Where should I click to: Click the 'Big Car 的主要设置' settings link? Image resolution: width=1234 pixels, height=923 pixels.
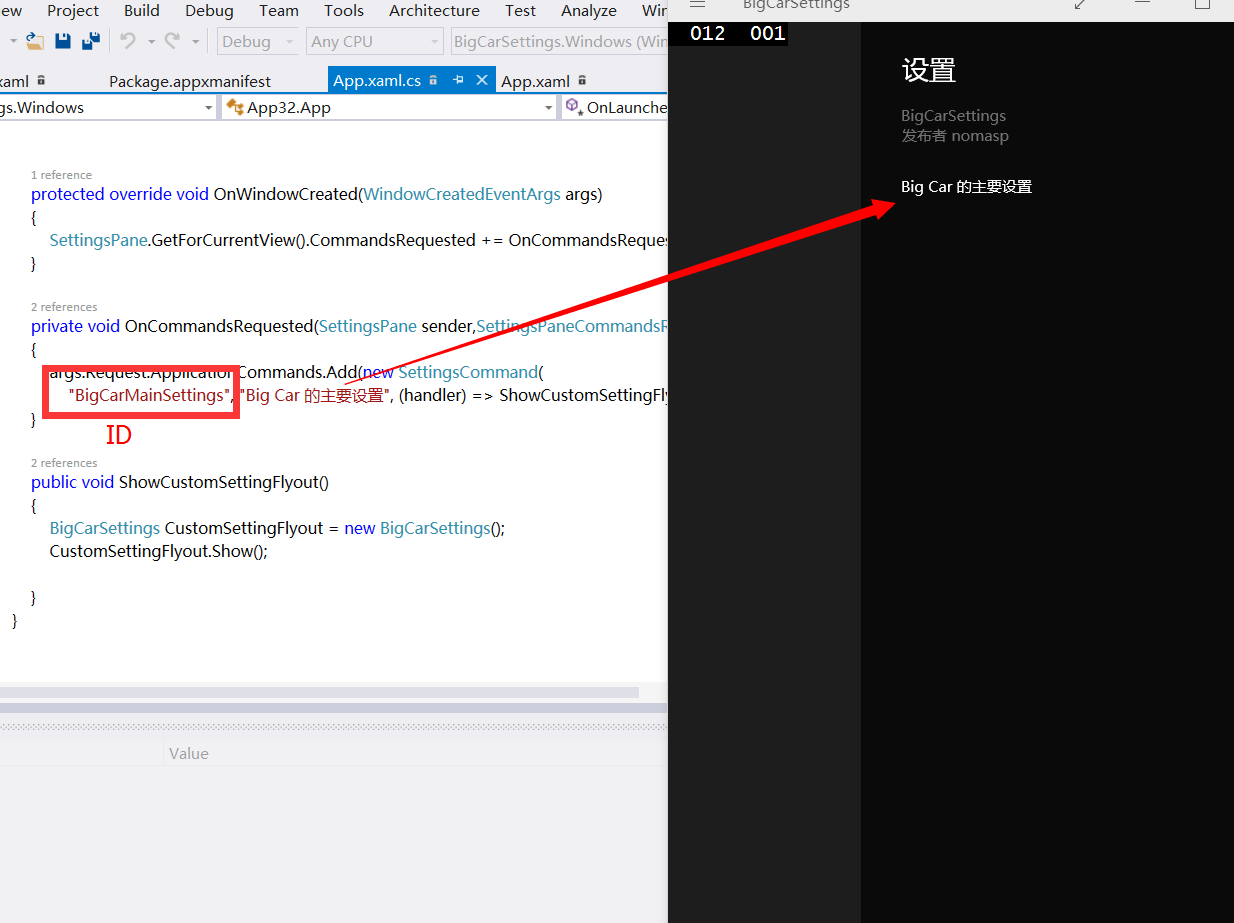[x=966, y=187]
